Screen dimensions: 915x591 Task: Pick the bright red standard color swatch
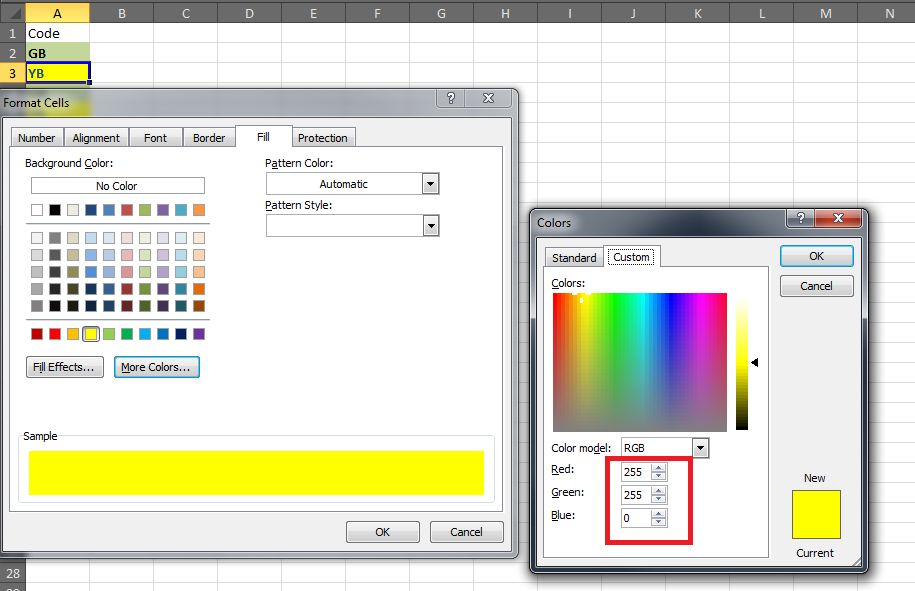(55, 334)
